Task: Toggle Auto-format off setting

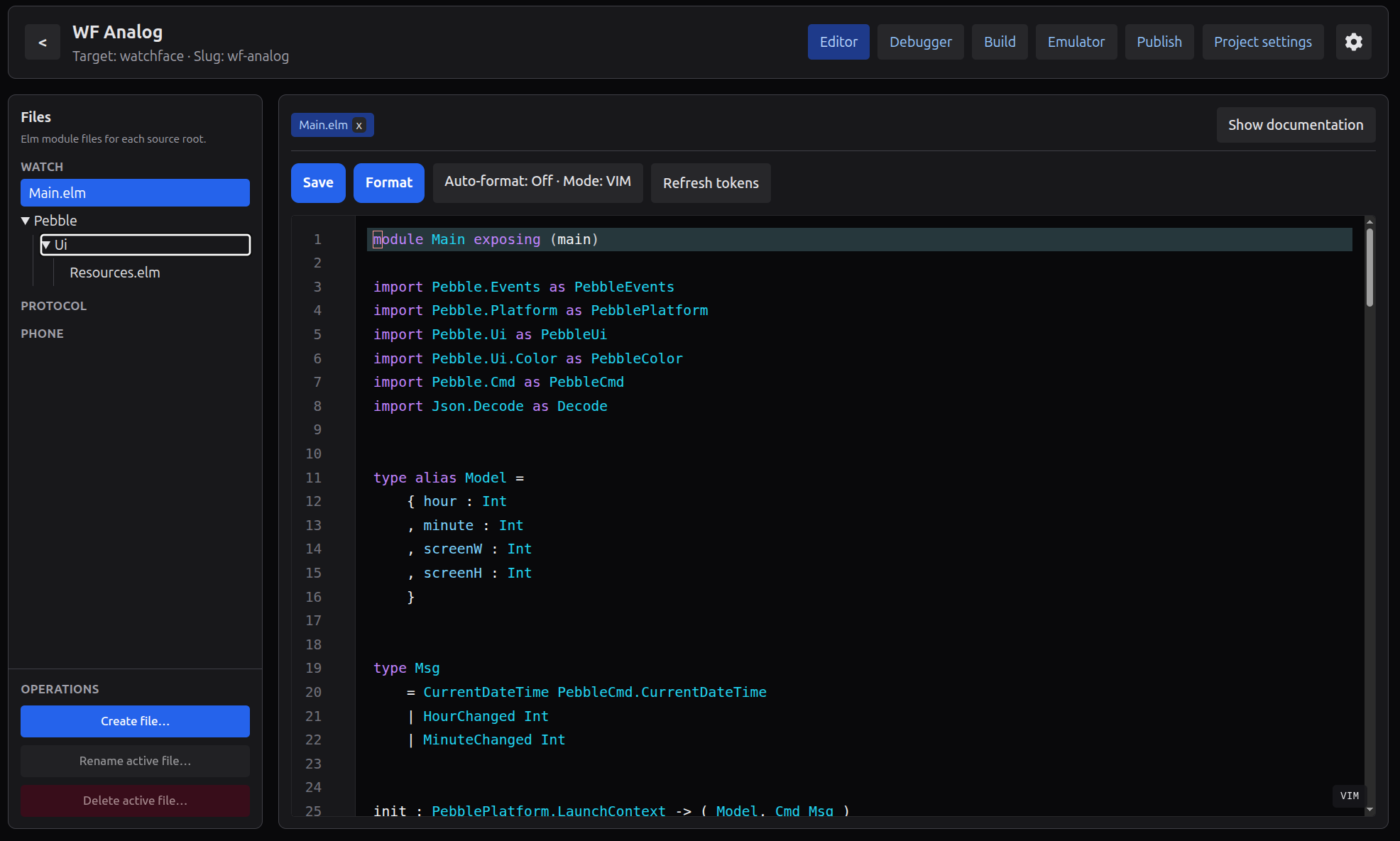Action: tap(537, 182)
